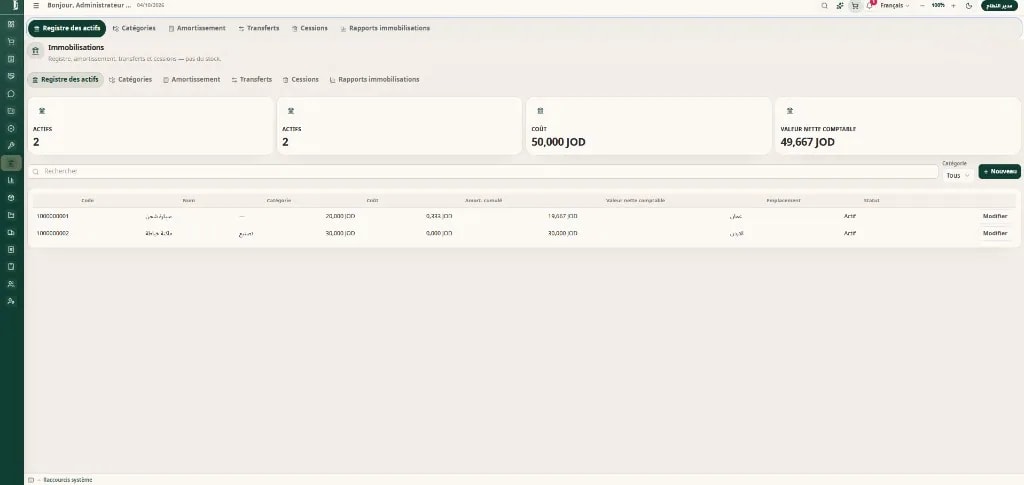
Task: Click Modifier for asset 1000000001
Action: click(x=995, y=216)
